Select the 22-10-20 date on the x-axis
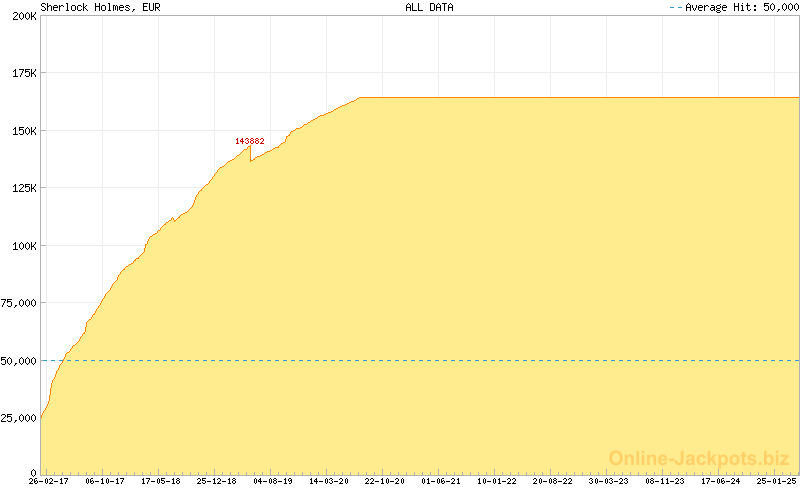The image size is (800, 490). (x=385, y=481)
